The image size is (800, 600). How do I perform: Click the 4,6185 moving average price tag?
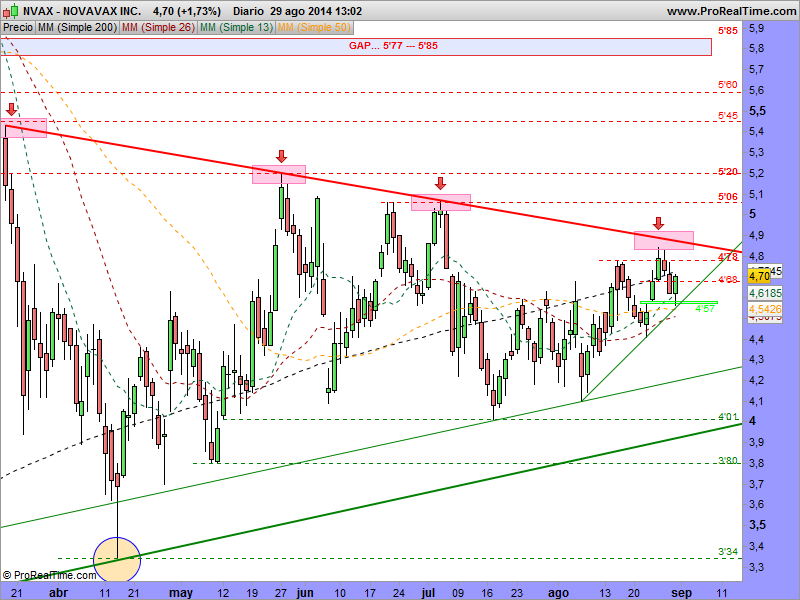click(765, 293)
